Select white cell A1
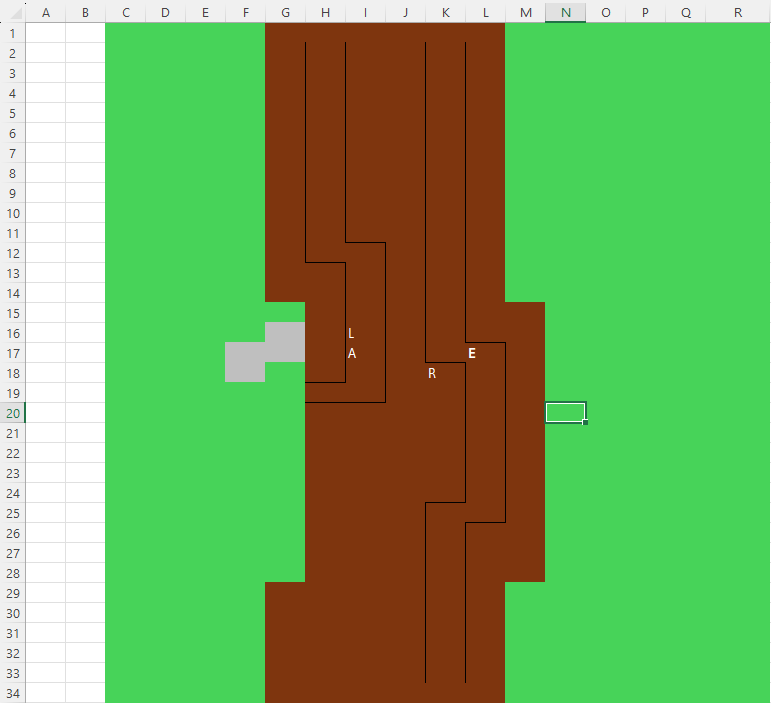The image size is (771, 703). [x=45, y=33]
